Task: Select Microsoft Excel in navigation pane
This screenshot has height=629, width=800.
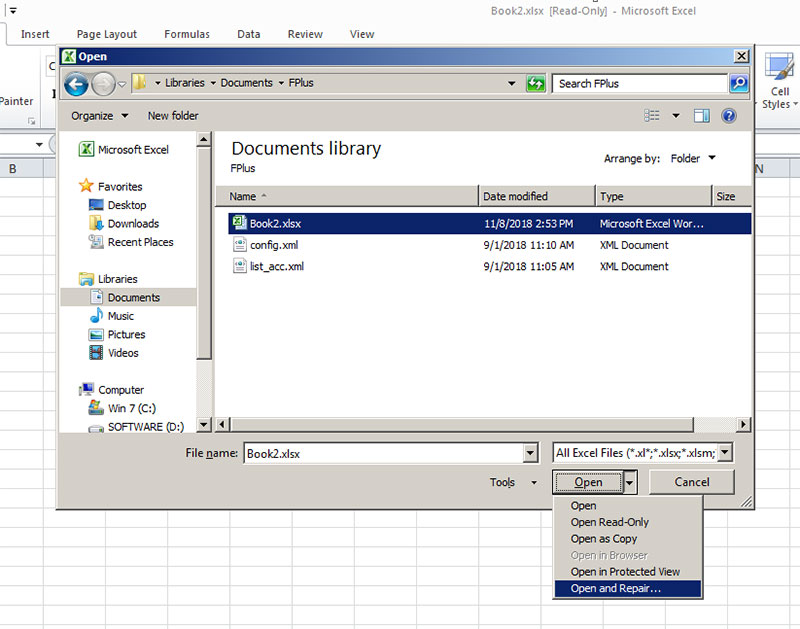Action: tap(123, 149)
